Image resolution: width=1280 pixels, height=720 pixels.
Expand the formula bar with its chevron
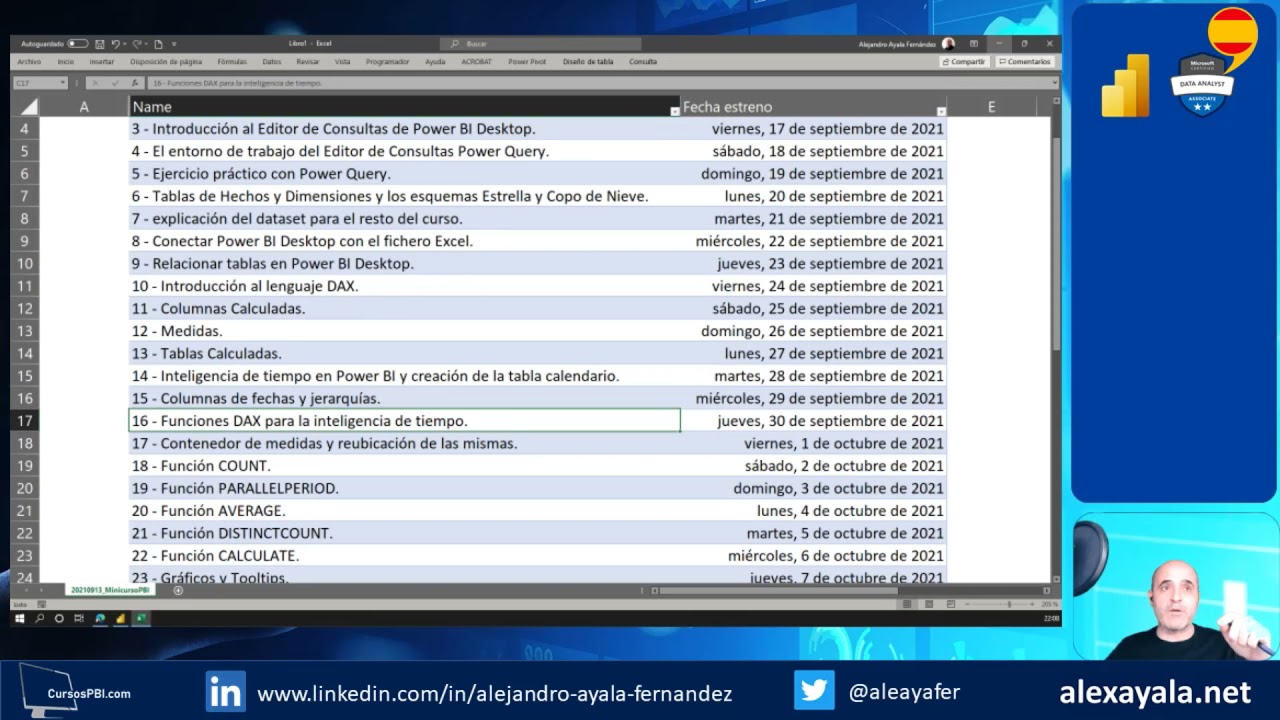tap(1054, 83)
